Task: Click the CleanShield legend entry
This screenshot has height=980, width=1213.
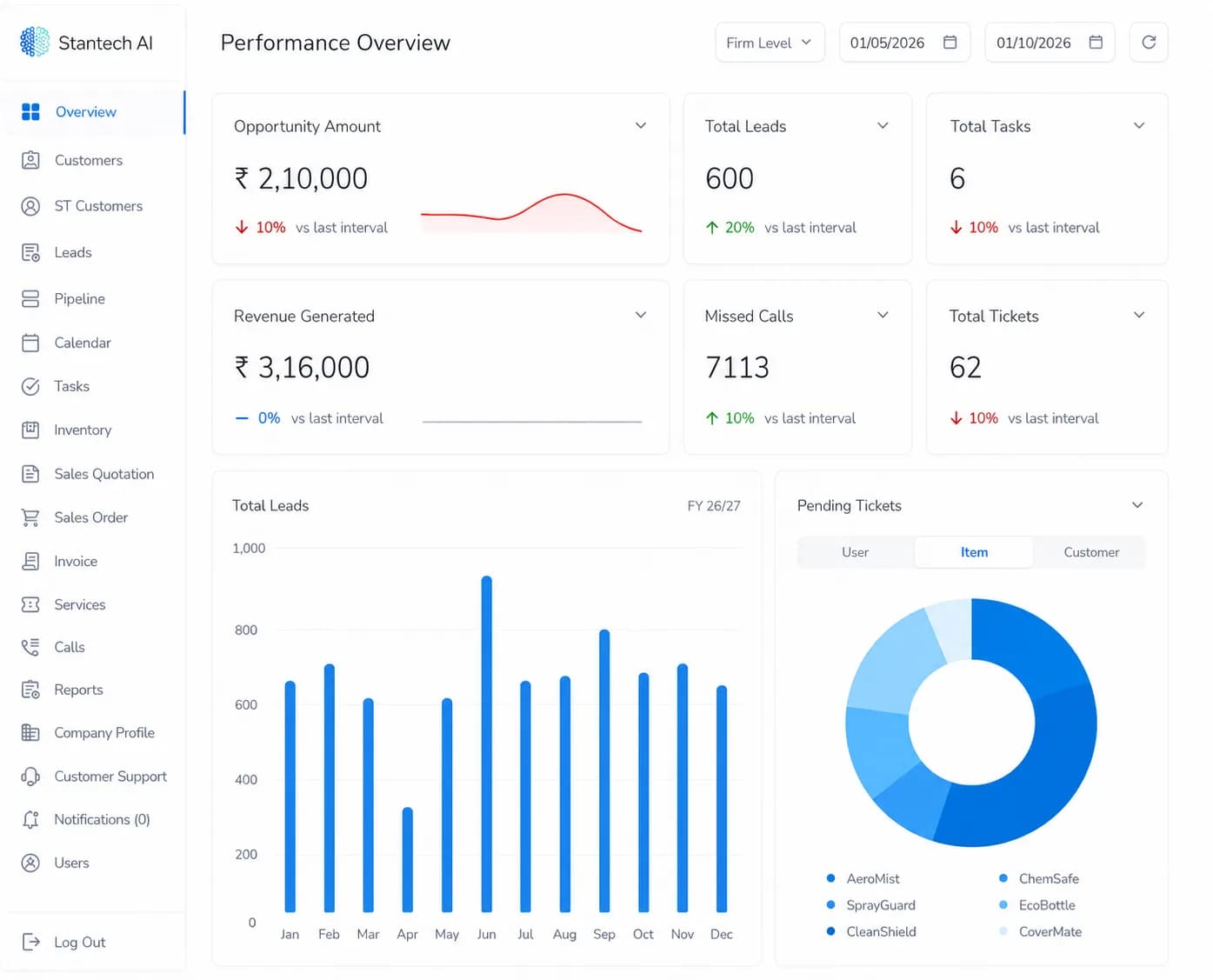Action: (x=871, y=931)
